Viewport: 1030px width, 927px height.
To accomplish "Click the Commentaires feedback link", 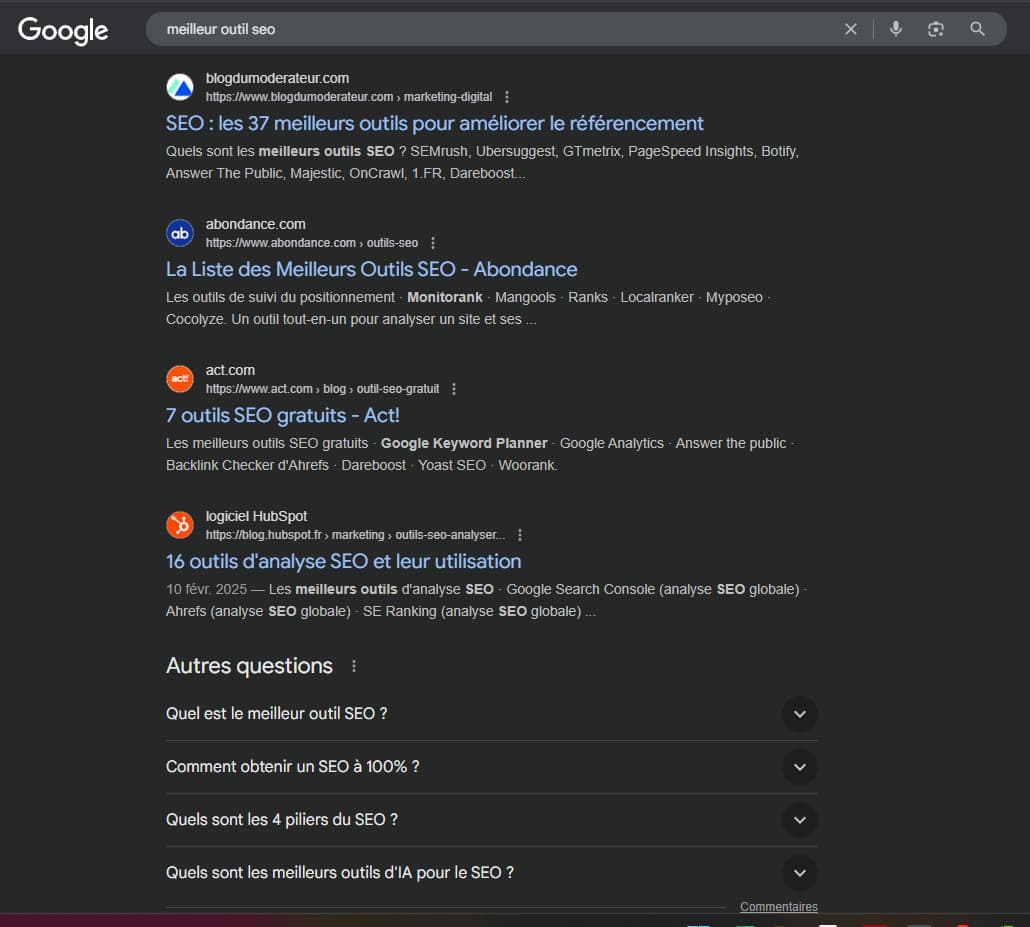I will tap(778, 907).
